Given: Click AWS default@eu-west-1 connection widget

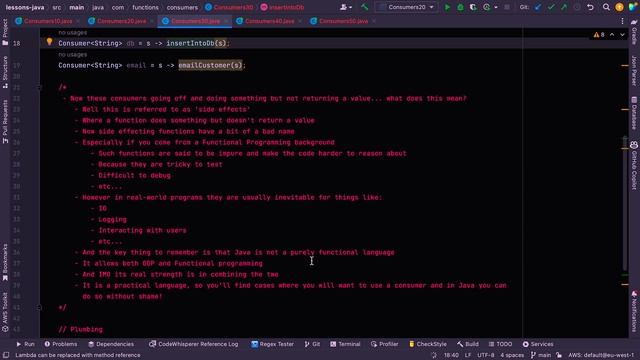Looking at the screenshot, I should (x=601, y=355).
